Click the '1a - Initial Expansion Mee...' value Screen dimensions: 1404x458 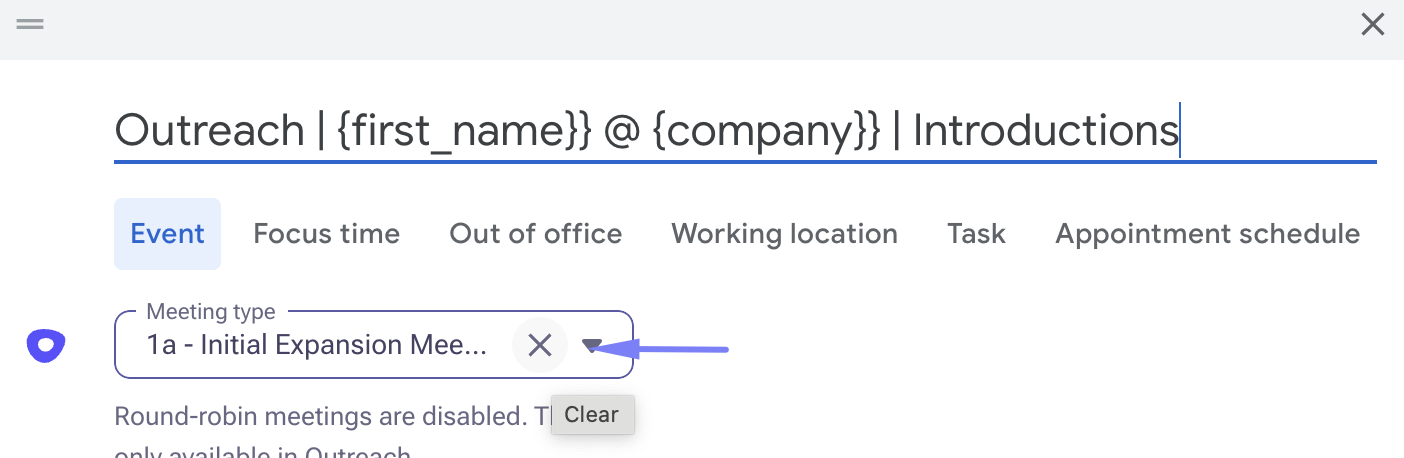pos(316,346)
